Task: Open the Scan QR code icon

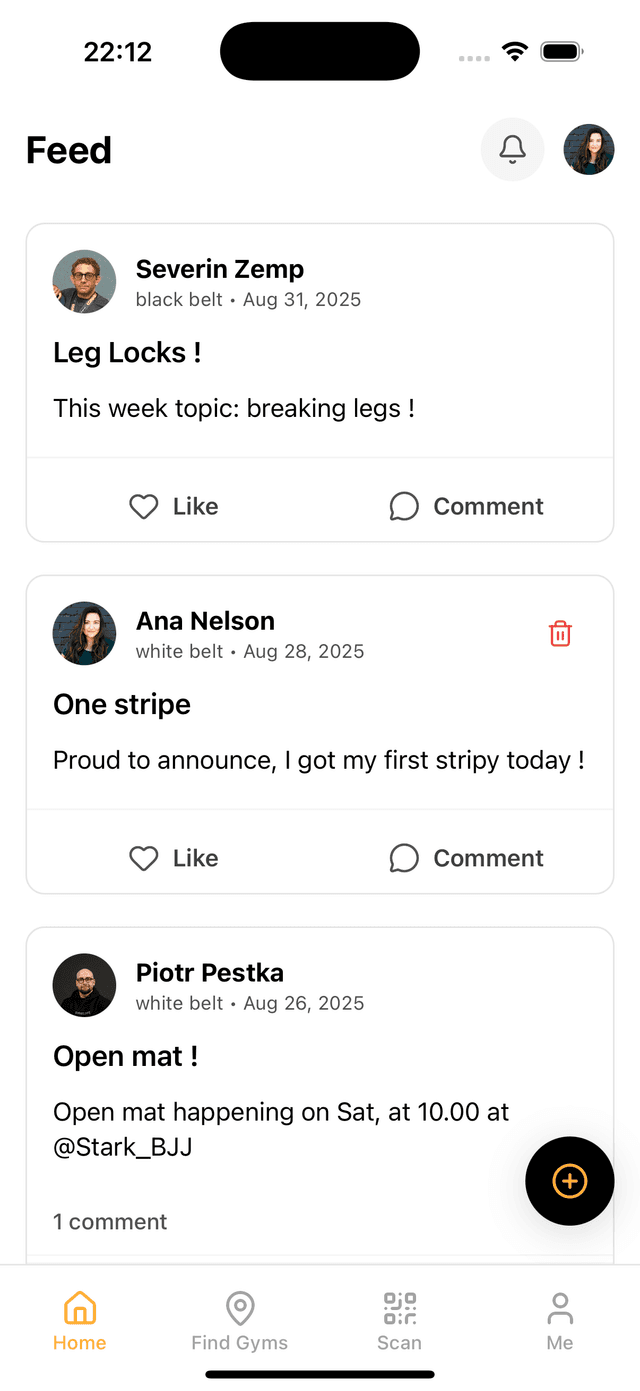Action: click(x=399, y=1309)
